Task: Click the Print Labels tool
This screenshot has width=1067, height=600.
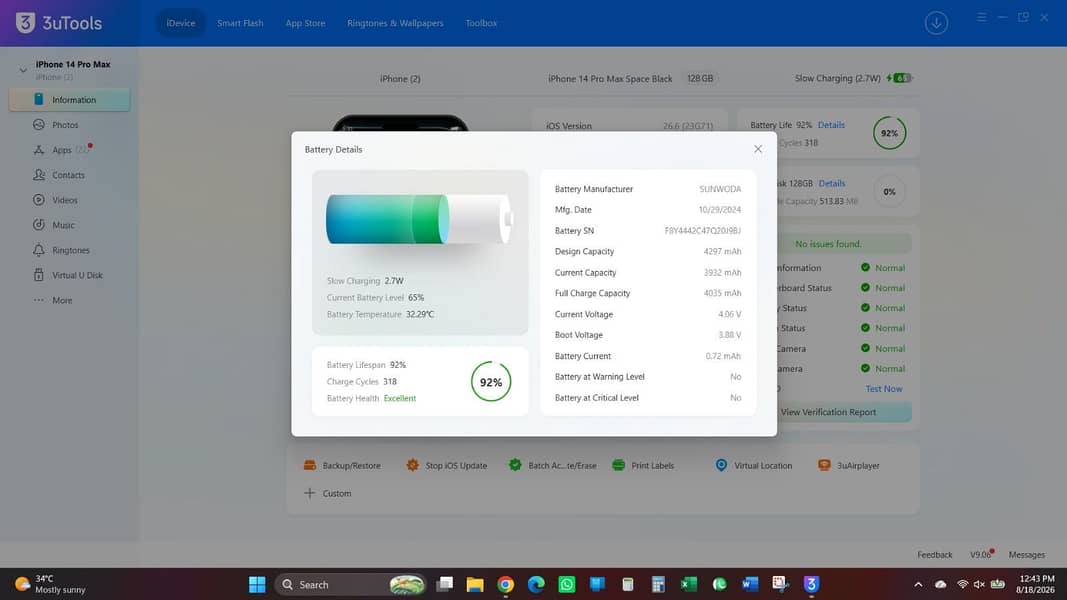Action: pyautogui.click(x=643, y=466)
